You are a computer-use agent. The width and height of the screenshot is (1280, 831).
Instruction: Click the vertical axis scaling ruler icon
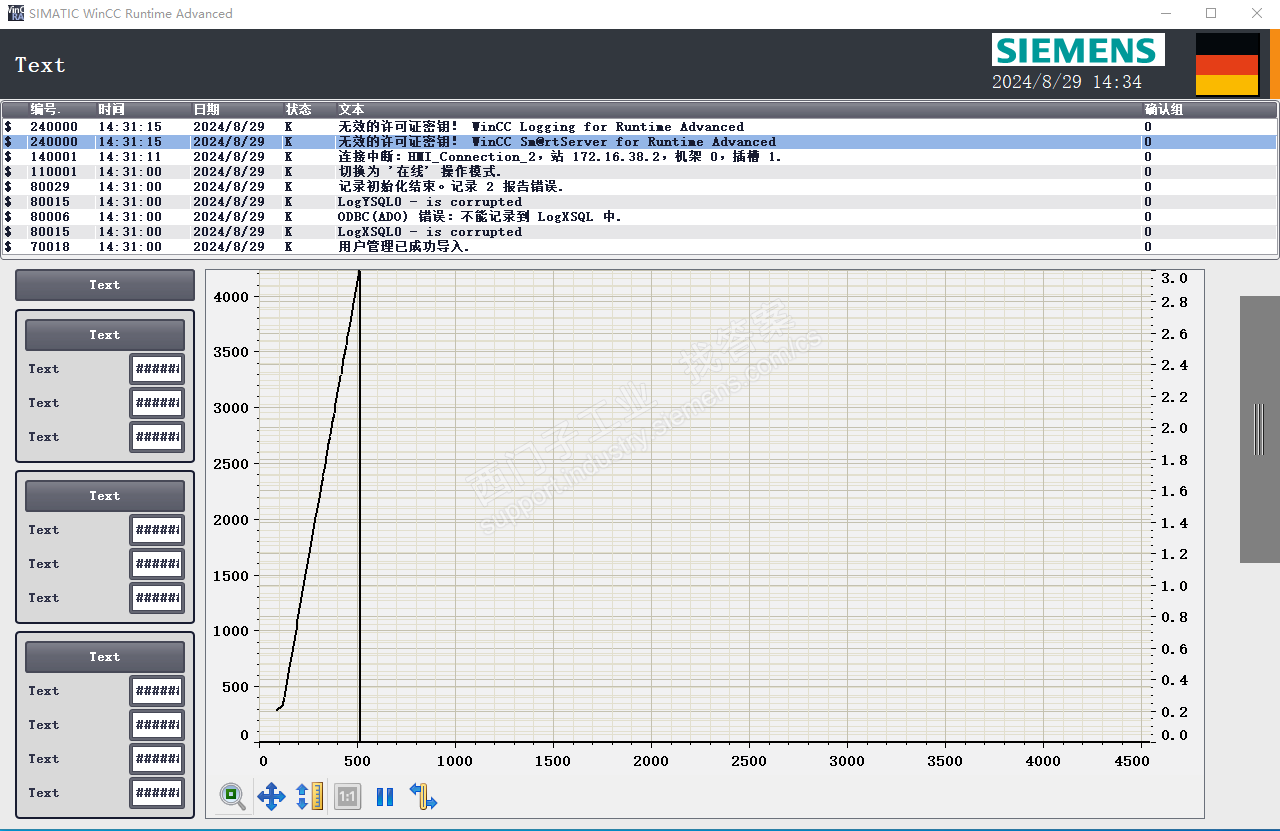(x=309, y=797)
